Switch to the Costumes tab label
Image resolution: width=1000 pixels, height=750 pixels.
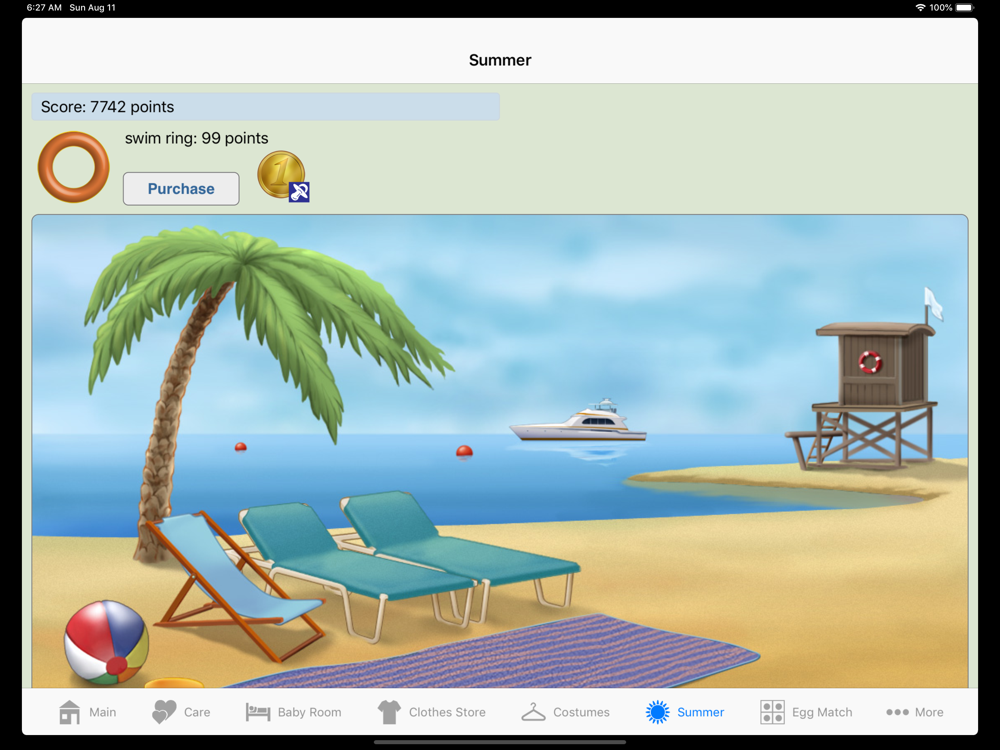[x=581, y=712]
